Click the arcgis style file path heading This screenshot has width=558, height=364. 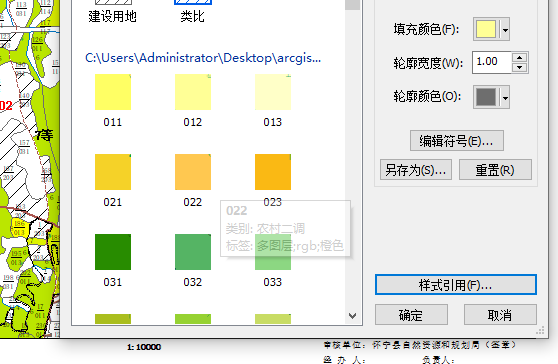click(x=203, y=58)
